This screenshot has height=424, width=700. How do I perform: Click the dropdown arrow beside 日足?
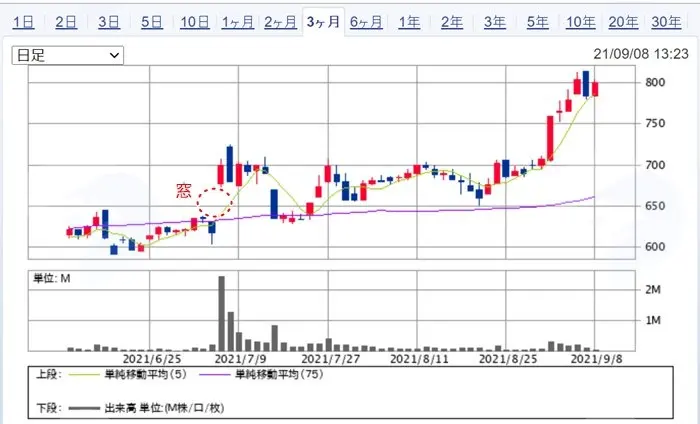click(x=114, y=55)
